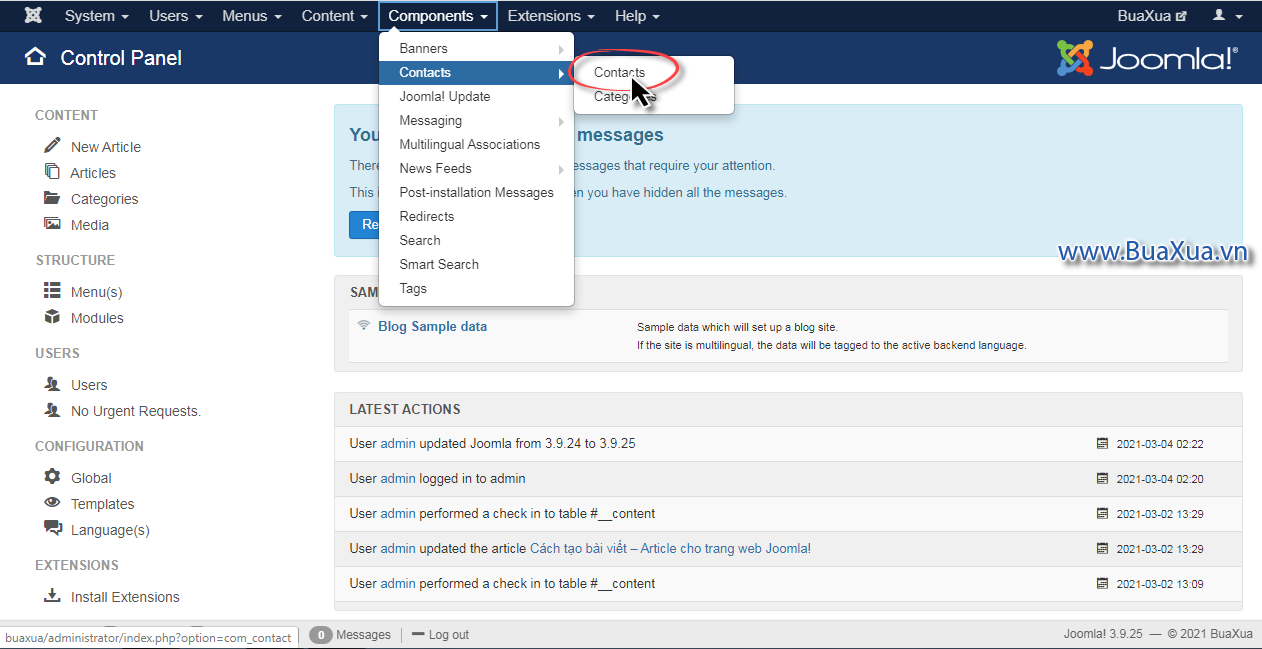Open the Menus dropdown
Screen dimensions: 1262x649
(x=252, y=16)
